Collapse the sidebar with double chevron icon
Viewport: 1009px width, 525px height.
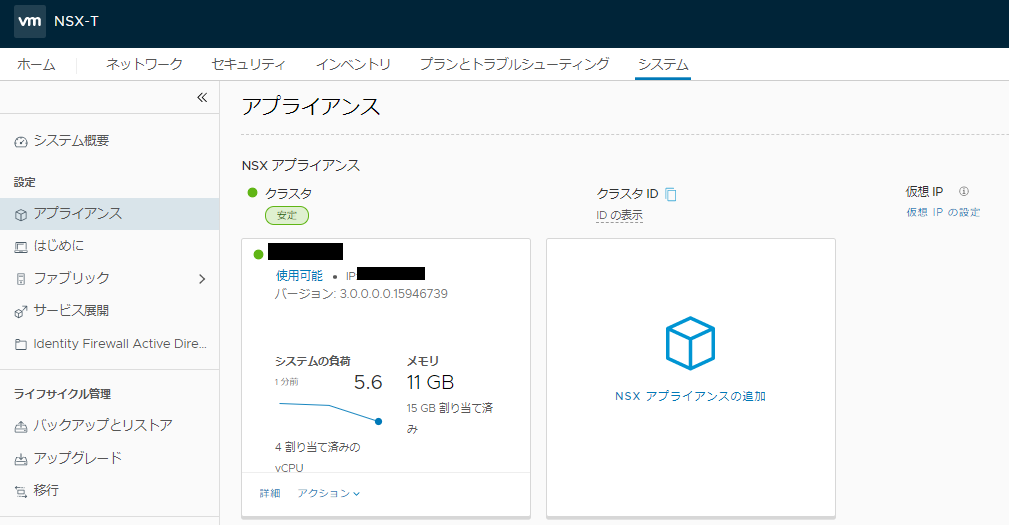[202, 97]
